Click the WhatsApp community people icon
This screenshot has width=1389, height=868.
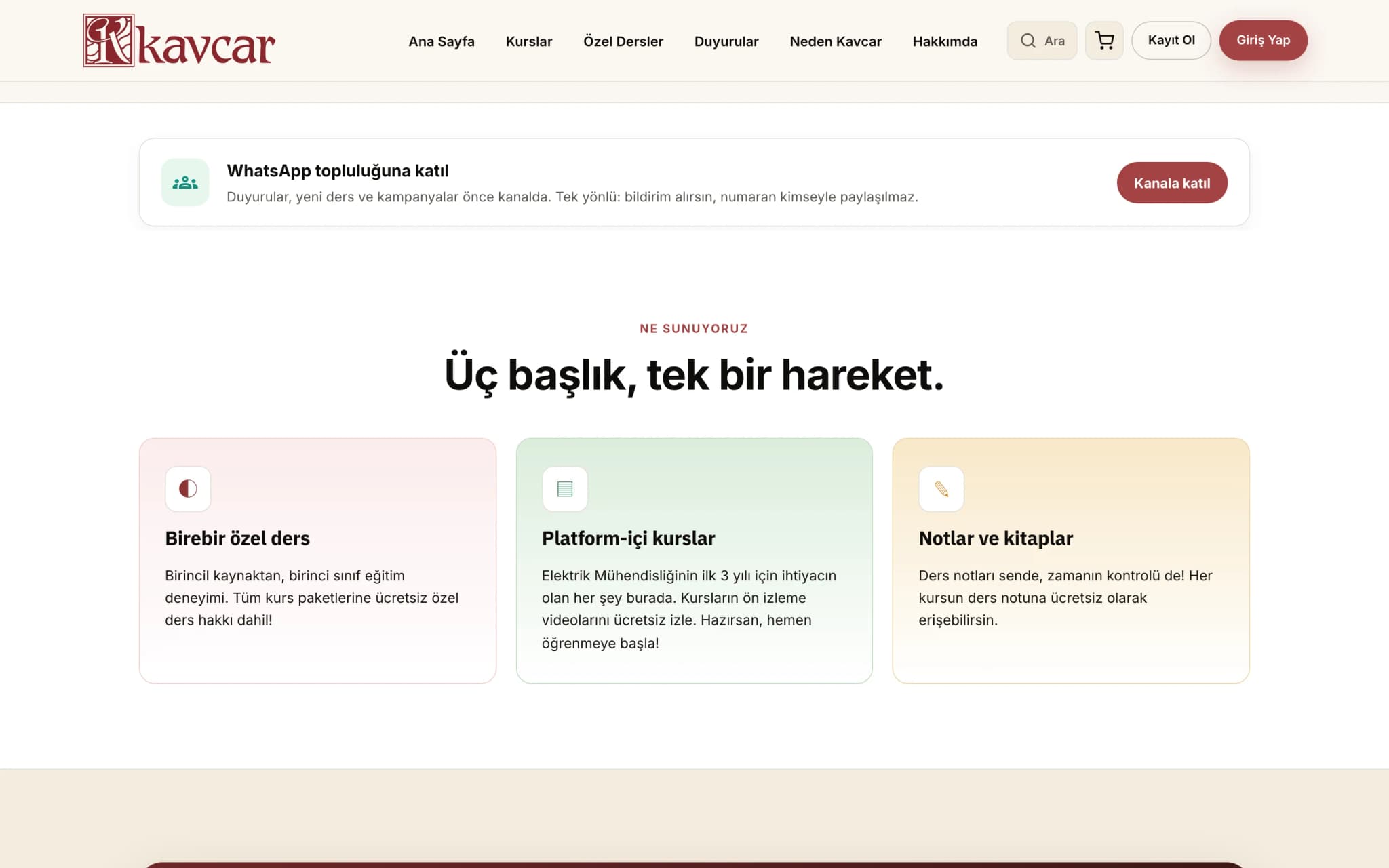click(185, 182)
